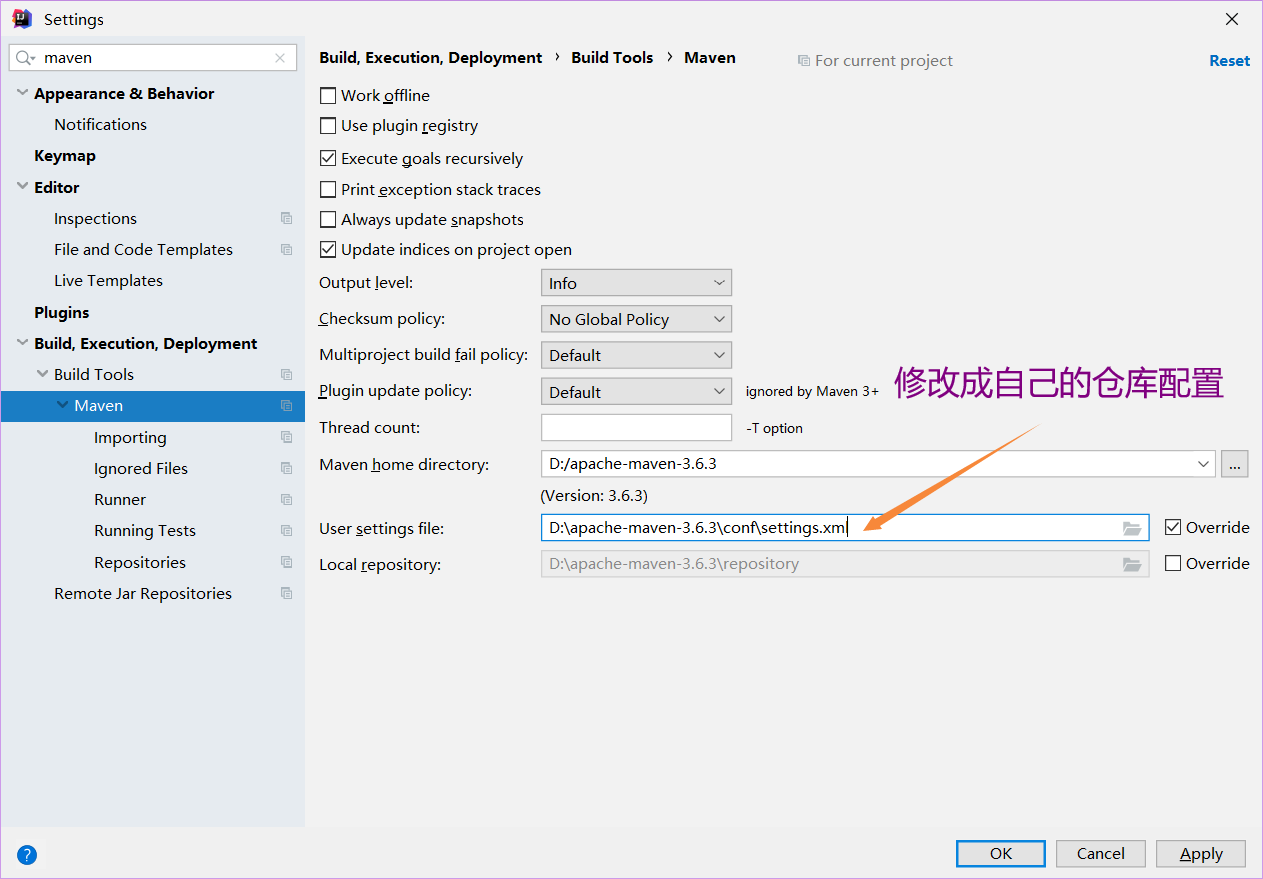Click project-level icon beside Ignored Files

[287, 468]
